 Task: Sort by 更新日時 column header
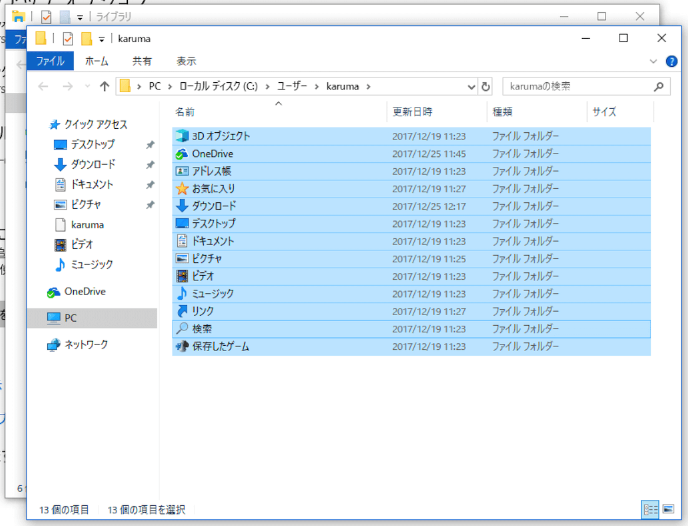tap(437, 112)
